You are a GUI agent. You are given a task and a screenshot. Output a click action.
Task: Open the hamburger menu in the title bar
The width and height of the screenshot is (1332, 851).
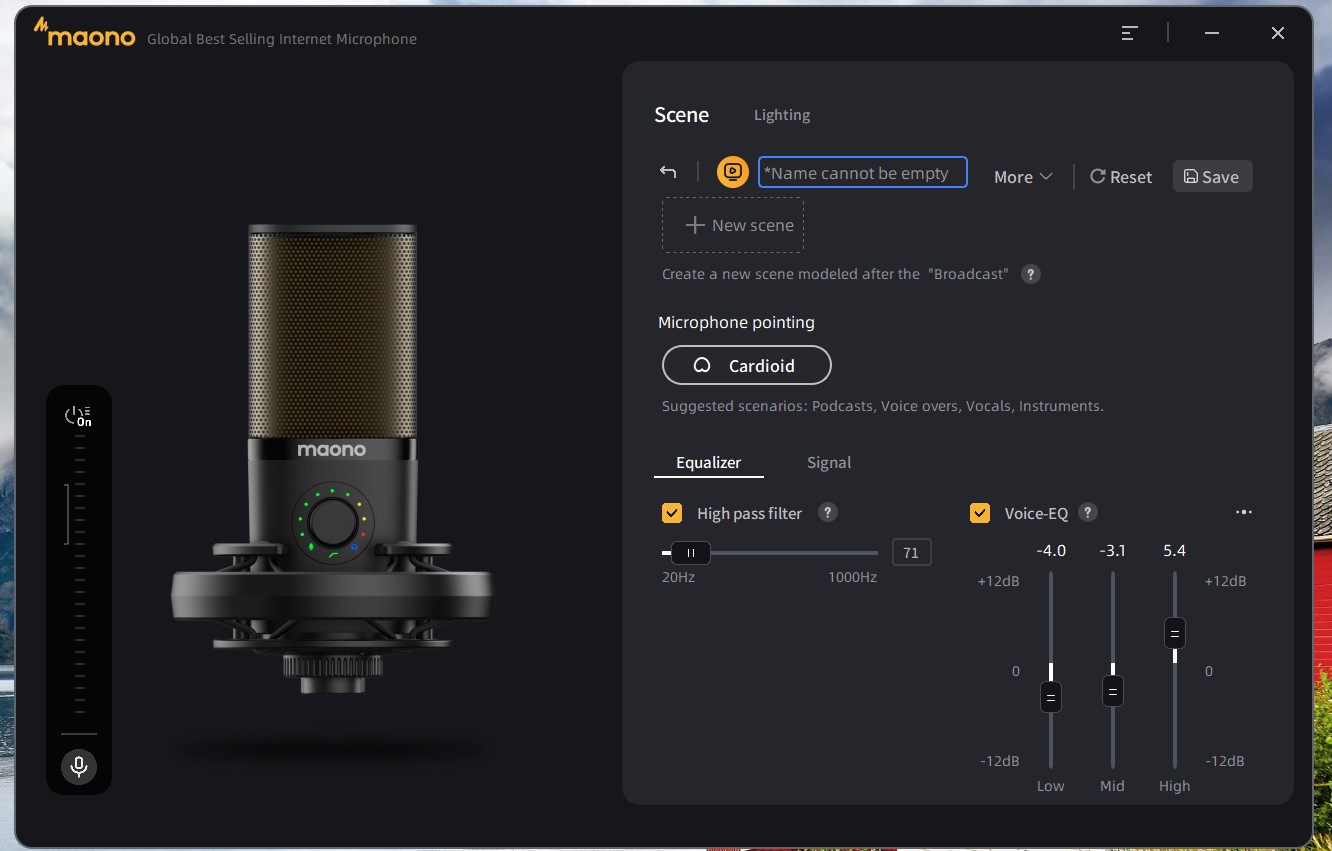(x=1129, y=33)
